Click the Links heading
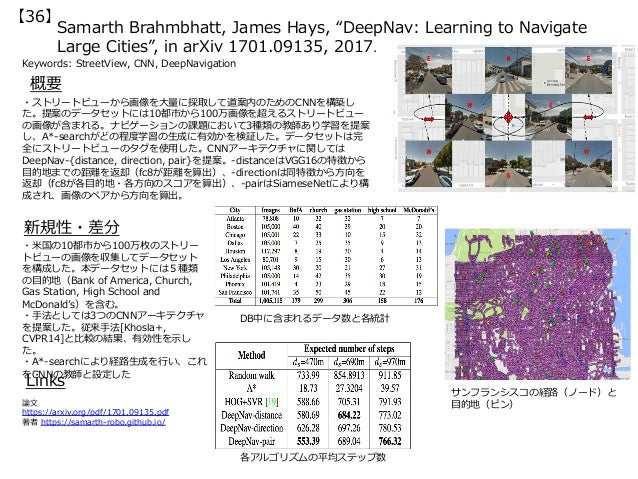Screen dimensions: 638x479 click(45, 381)
